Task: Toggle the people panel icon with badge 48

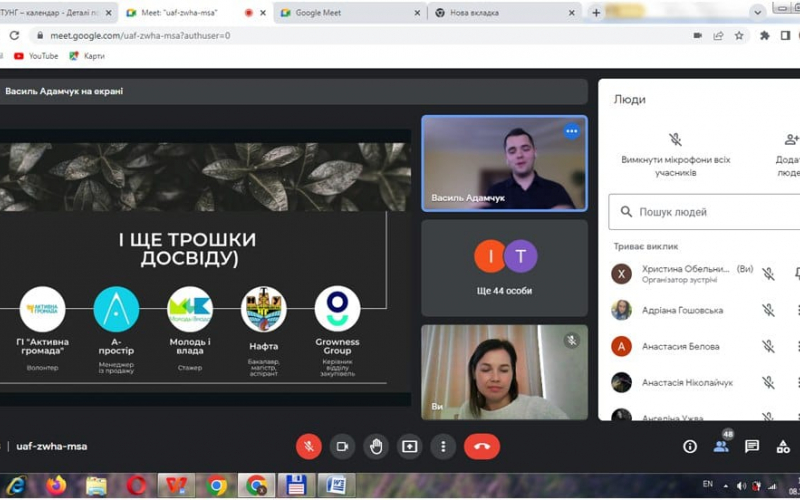Action: click(721, 446)
